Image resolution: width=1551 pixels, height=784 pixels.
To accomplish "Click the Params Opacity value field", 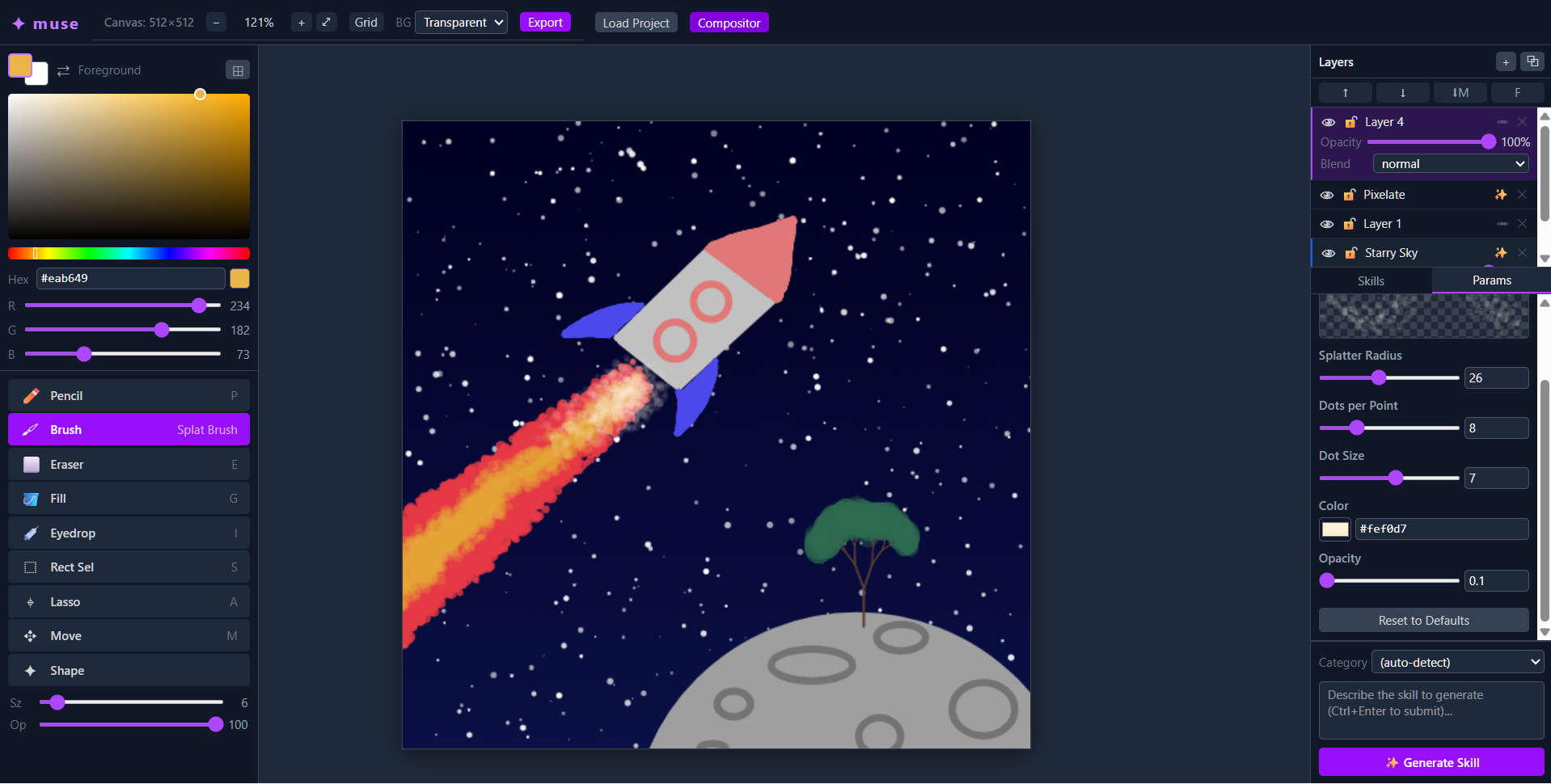I will pos(1496,581).
